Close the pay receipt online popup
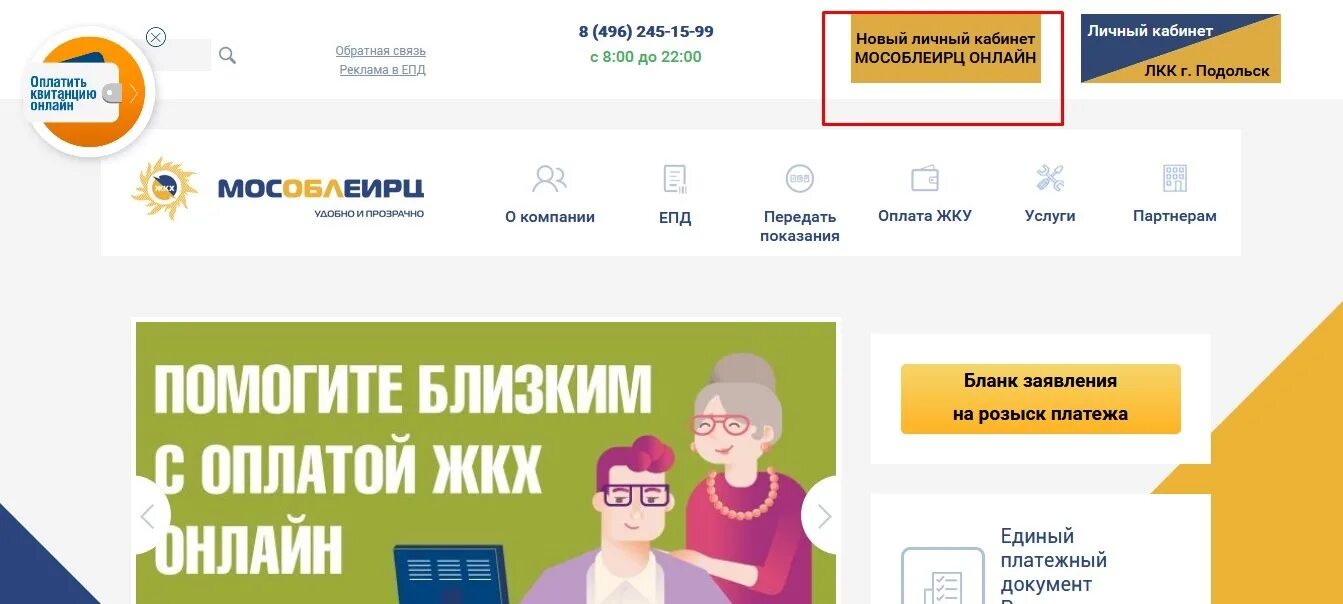This screenshot has width=1343, height=604. click(156, 37)
